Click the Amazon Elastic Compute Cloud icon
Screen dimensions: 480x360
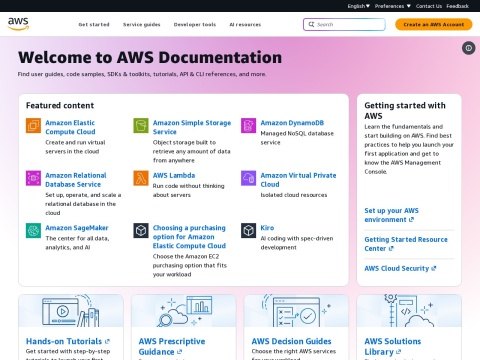33,126
